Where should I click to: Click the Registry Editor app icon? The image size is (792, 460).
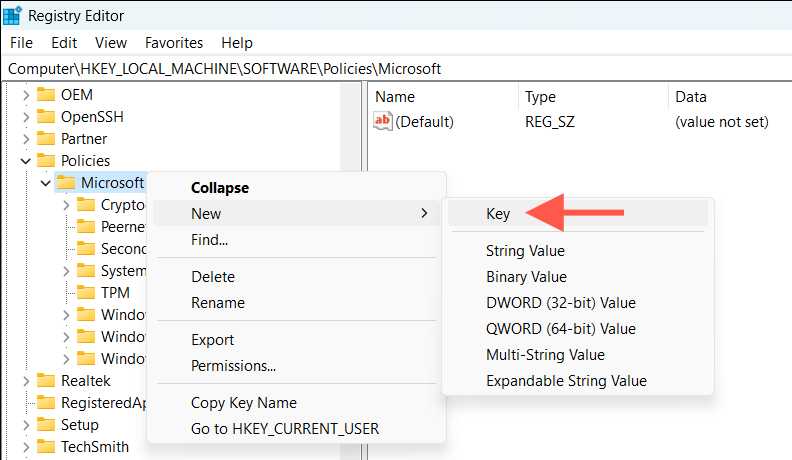(15, 16)
